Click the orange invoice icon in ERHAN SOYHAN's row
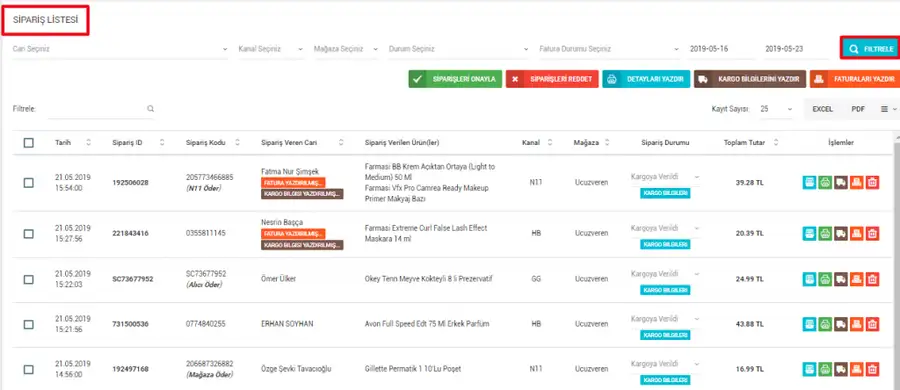 pyautogui.click(x=856, y=324)
